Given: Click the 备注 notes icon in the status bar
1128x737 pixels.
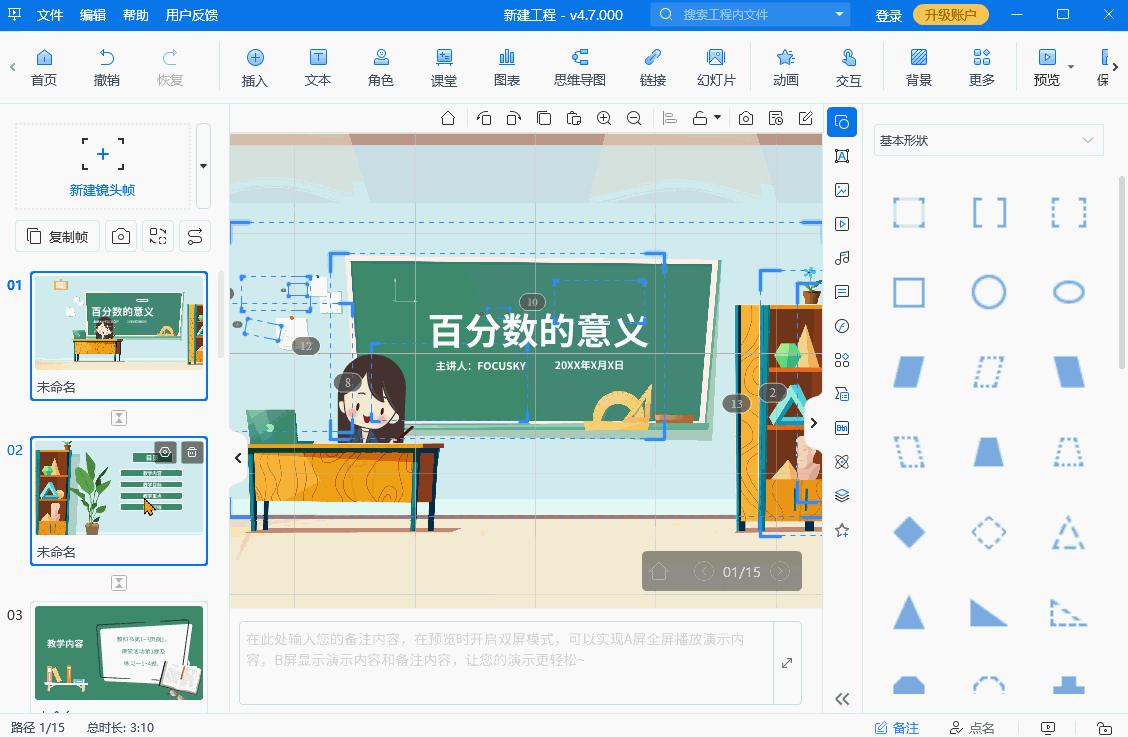Looking at the screenshot, I should [x=897, y=727].
